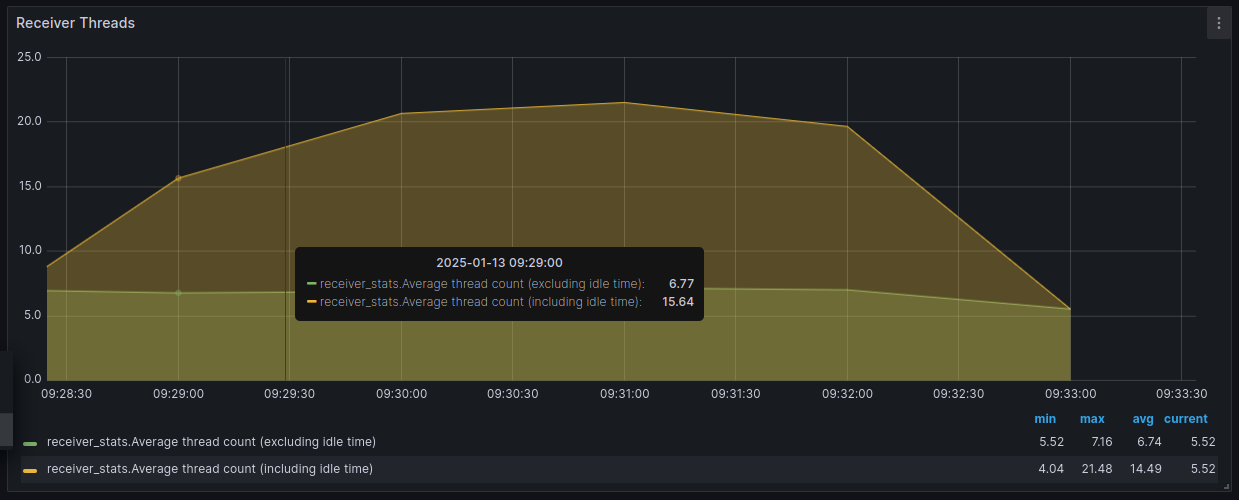This screenshot has width=1239, height=500.
Task: Click the 09:30:00 x-axis label
Action: coord(402,394)
